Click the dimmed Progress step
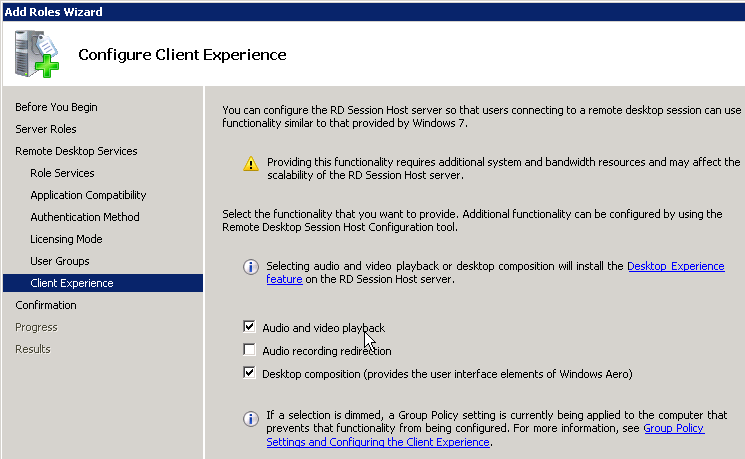The image size is (745, 459). tap(36, 327)
